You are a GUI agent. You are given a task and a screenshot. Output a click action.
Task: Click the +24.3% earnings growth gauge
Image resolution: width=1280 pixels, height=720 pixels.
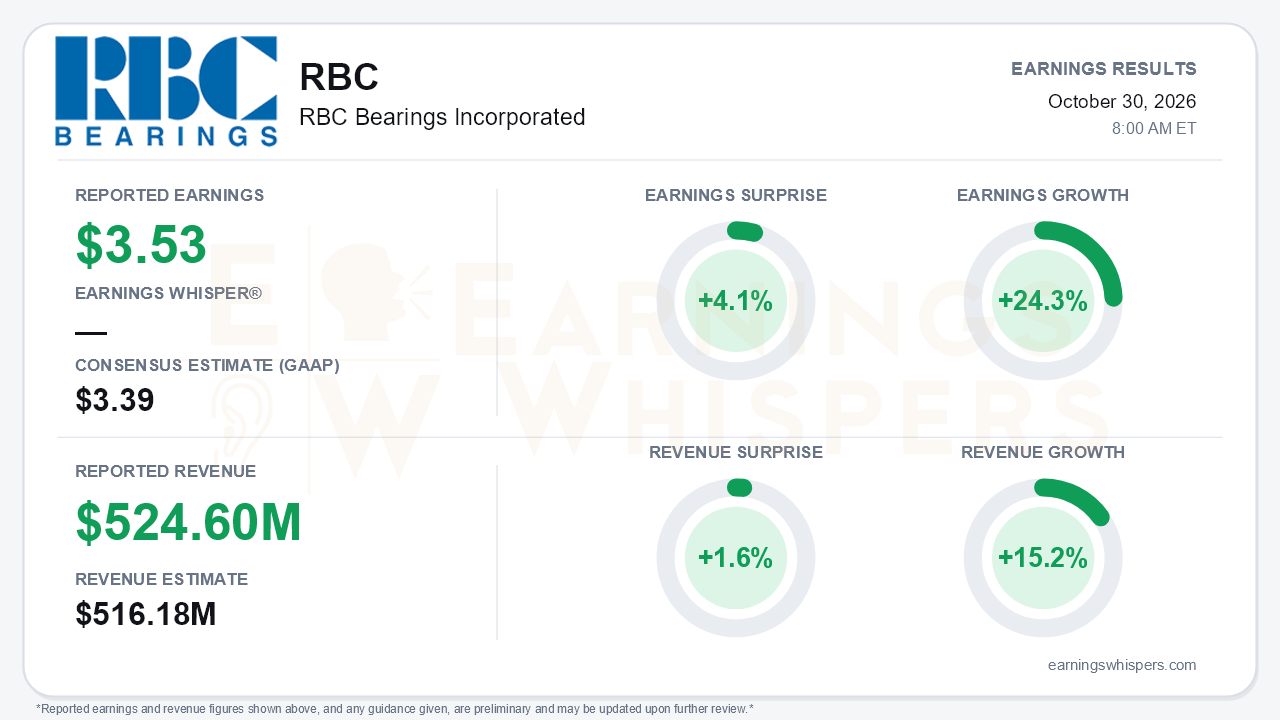pyautogui.click(x=1043, y=301)
